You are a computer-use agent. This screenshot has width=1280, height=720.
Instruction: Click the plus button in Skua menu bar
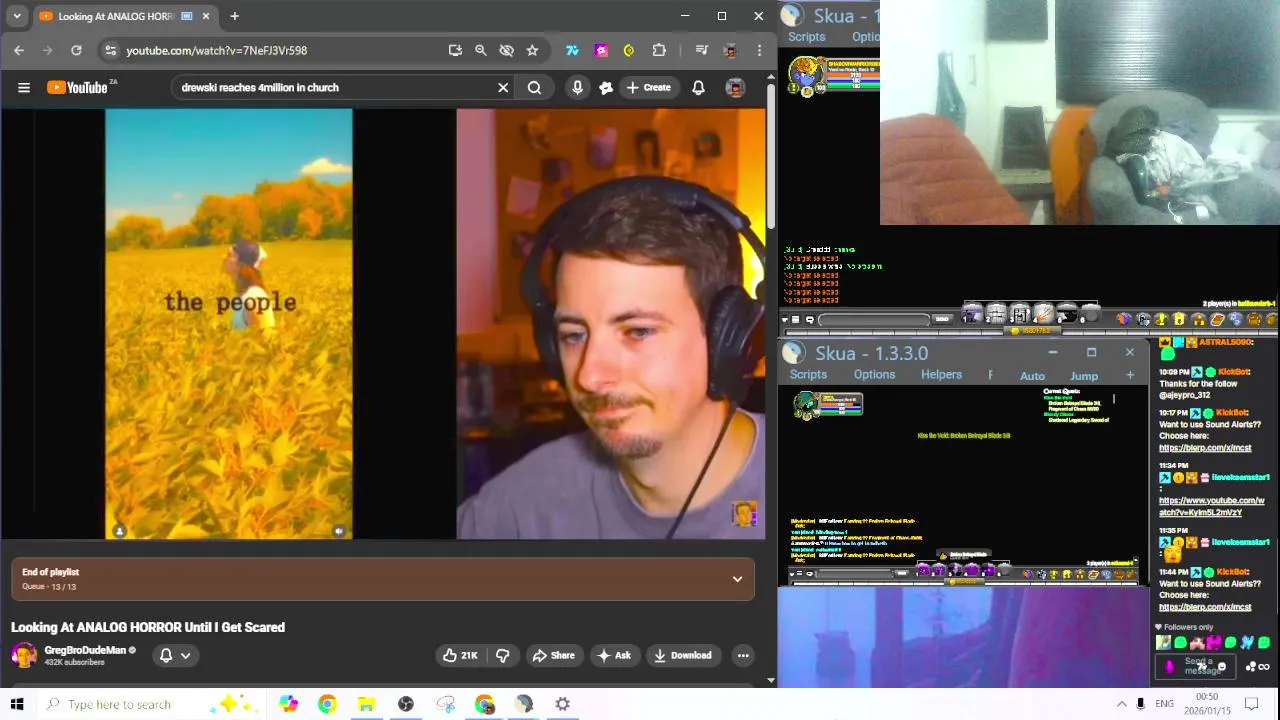1130,375
